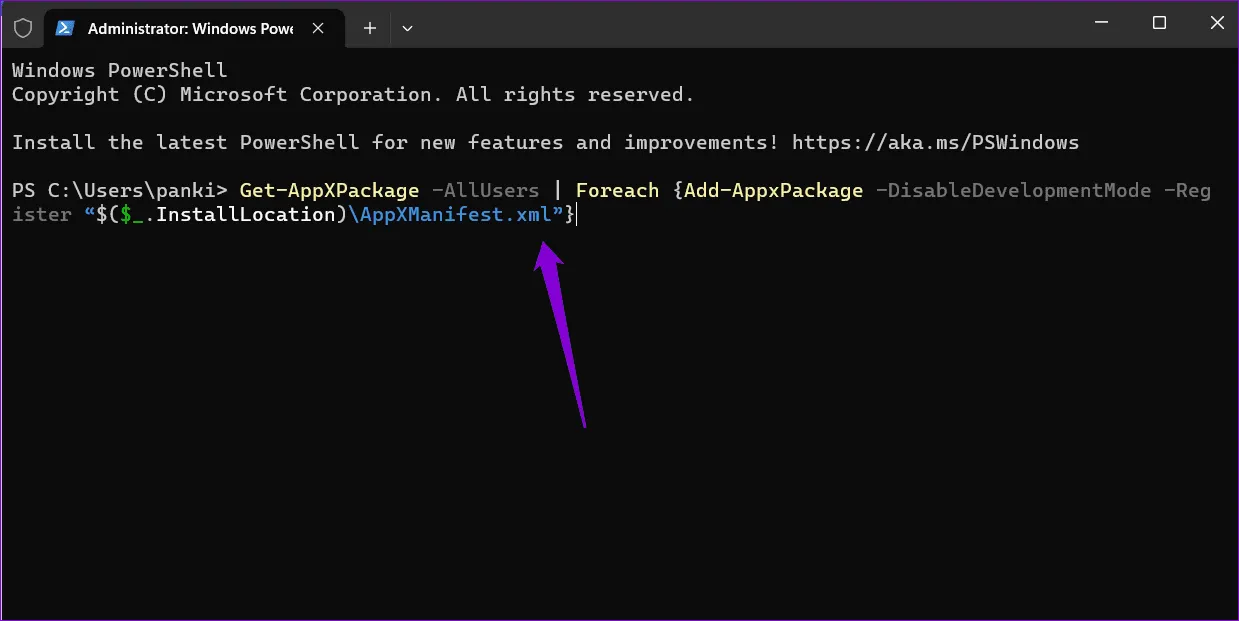Click the PS C:\Users\panki> prompt
Screen dimensions: 1239x621
[120, 191]
